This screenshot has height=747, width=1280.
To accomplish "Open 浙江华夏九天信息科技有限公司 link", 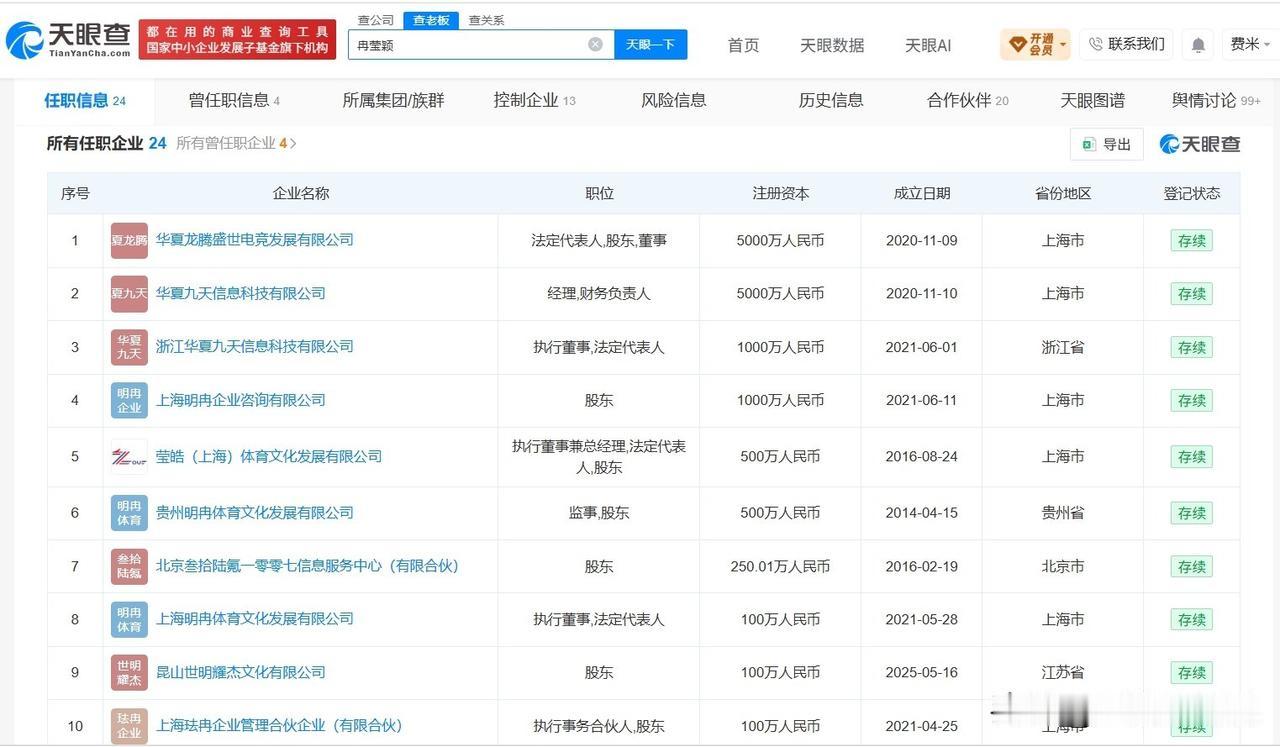I will [x=255, y=346].
